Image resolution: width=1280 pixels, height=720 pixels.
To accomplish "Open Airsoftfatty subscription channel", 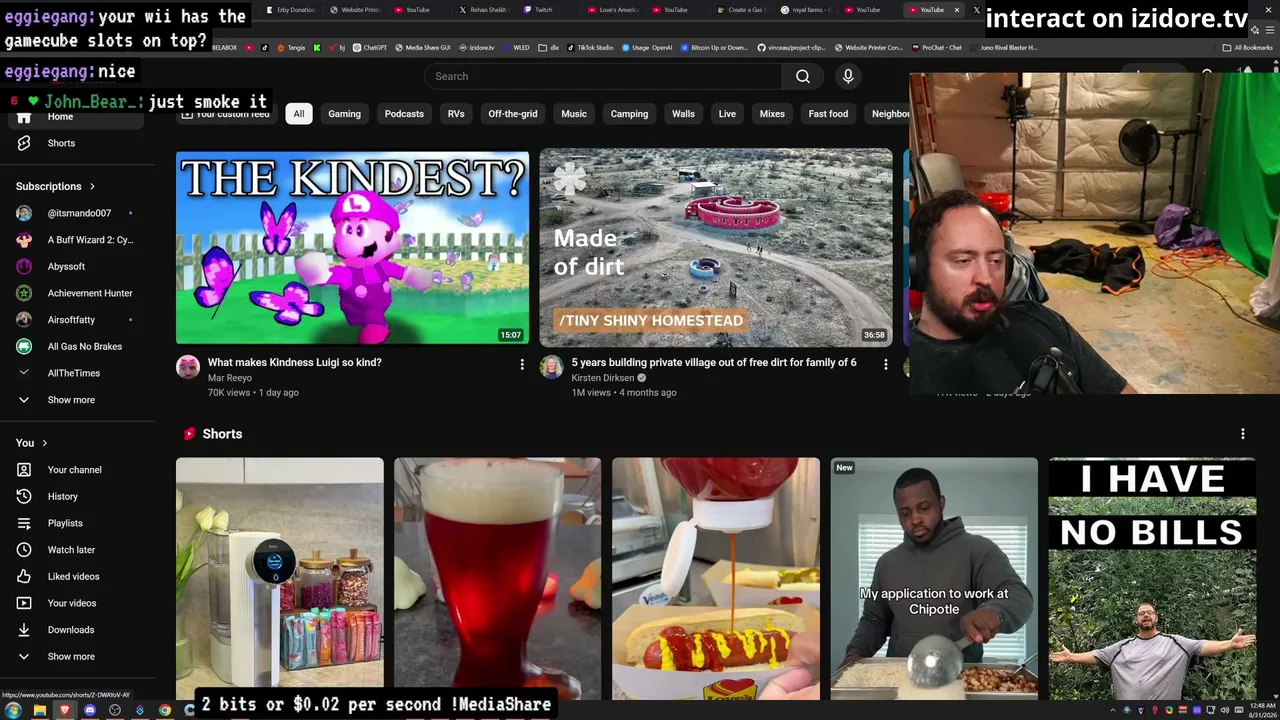I will click(x=76, y=320).
